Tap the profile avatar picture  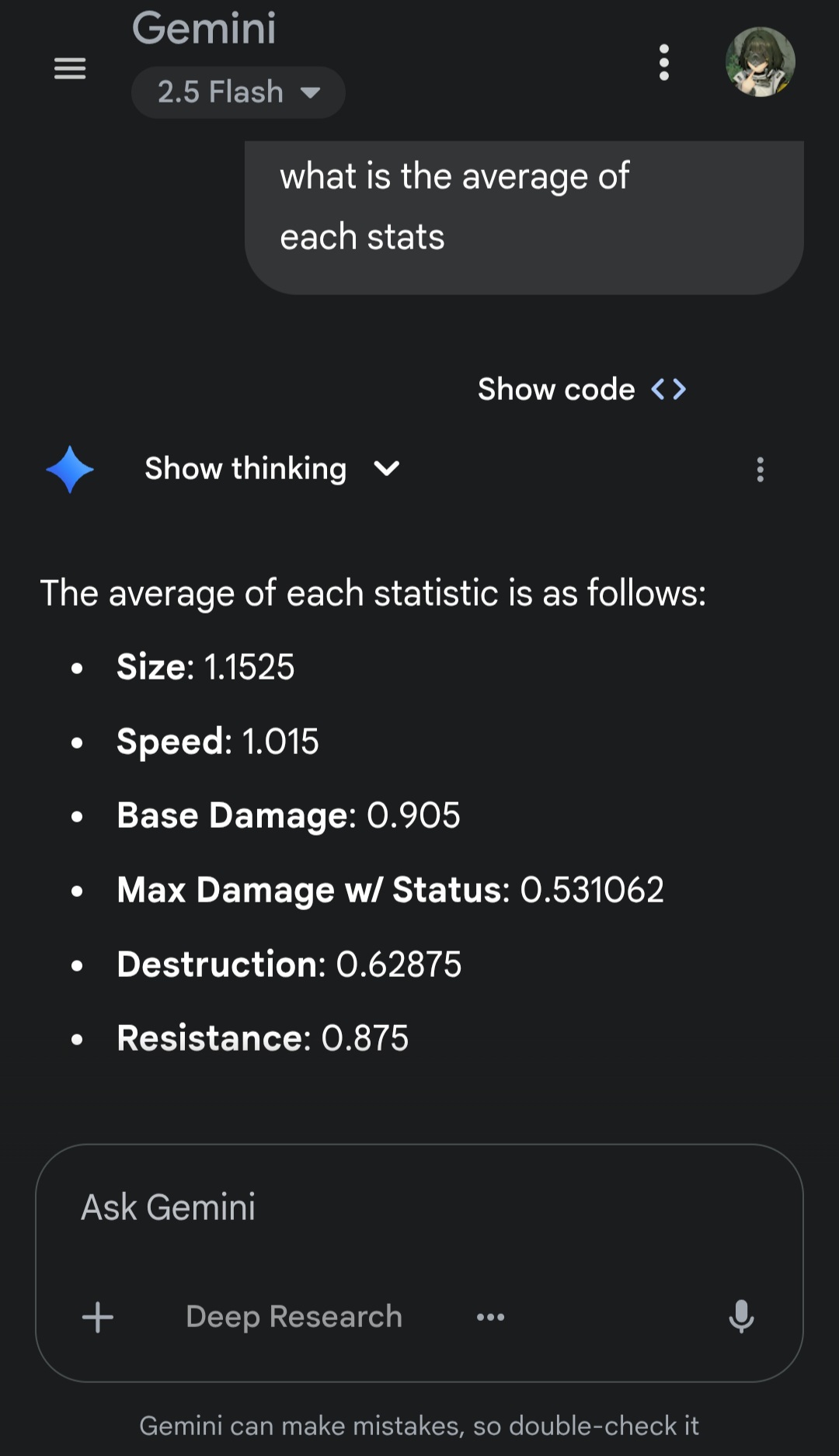click(760, 62)
